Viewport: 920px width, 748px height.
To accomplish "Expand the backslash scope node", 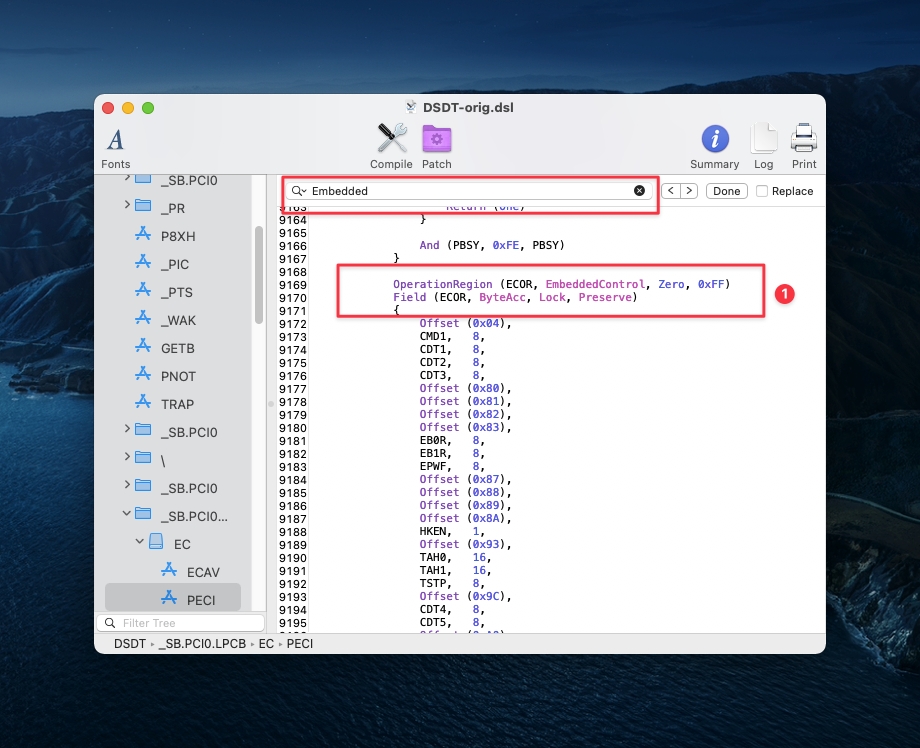I will [127, 457].
